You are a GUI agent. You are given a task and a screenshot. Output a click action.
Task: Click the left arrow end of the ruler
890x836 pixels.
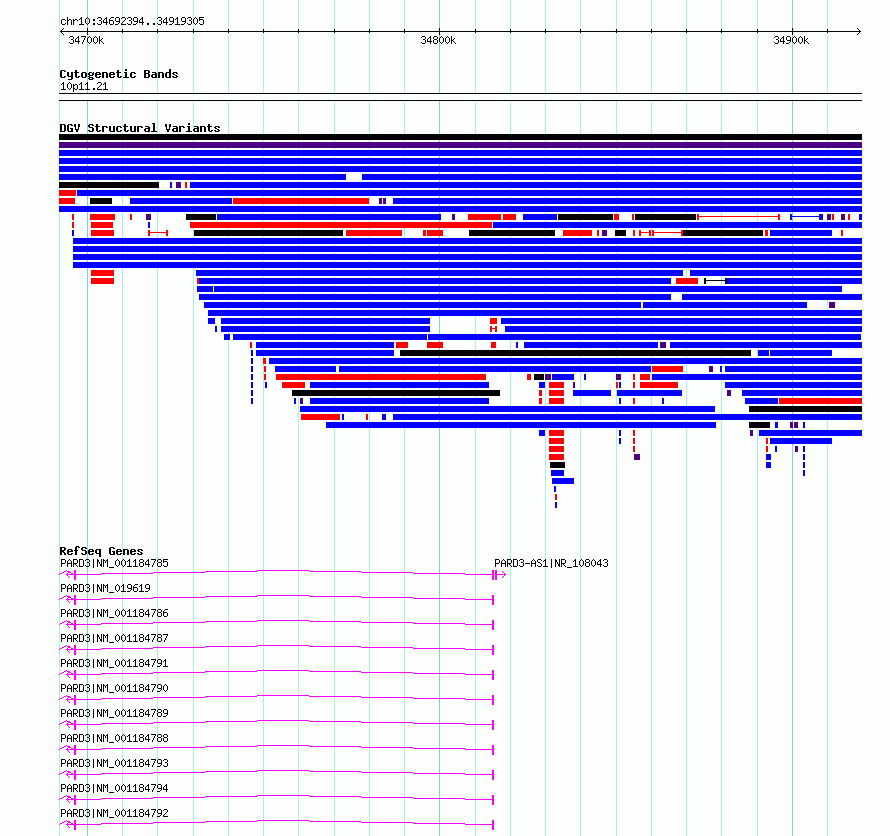[x=63, y=32]
